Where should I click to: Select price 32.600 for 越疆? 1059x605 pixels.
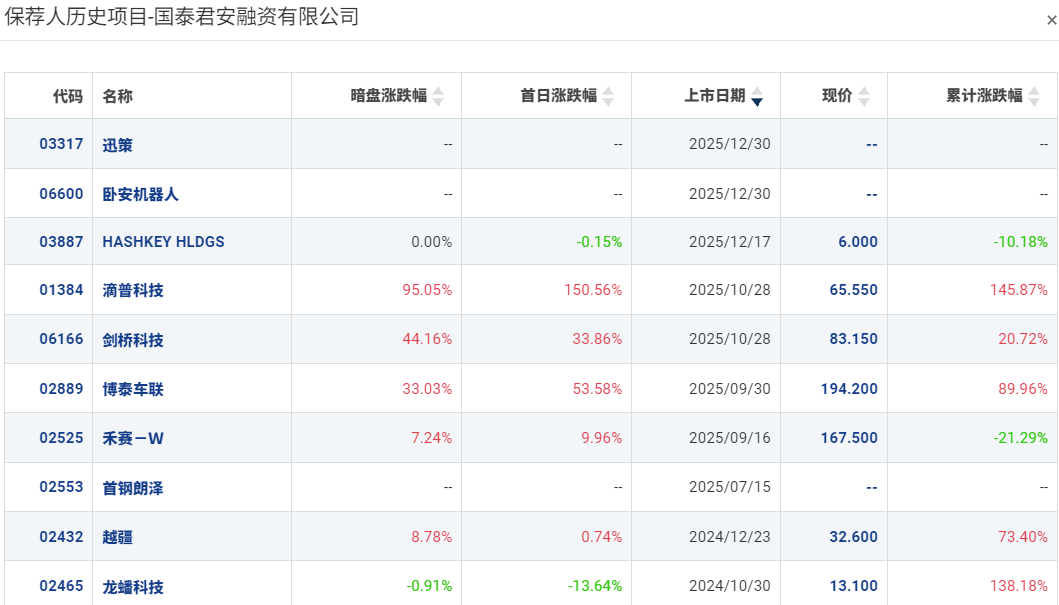click(x=854, y=537)
